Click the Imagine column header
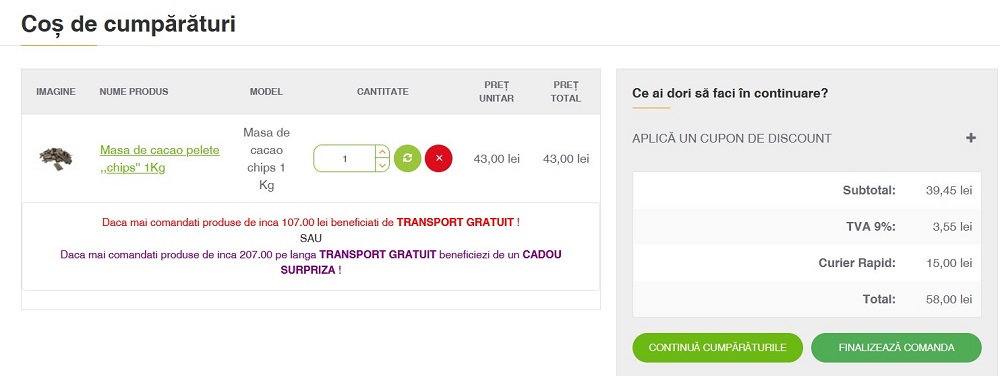The image size is (1000, 376). pos(55,91)
